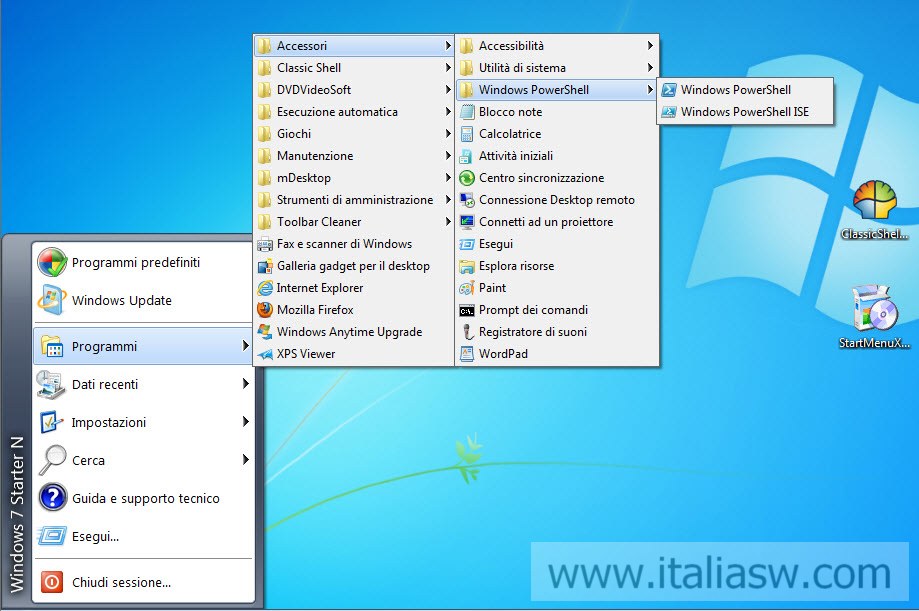919x611 pixels.
Task: Expand the Utilità di sistema folder arrow
Action: (x=650, y=67)
